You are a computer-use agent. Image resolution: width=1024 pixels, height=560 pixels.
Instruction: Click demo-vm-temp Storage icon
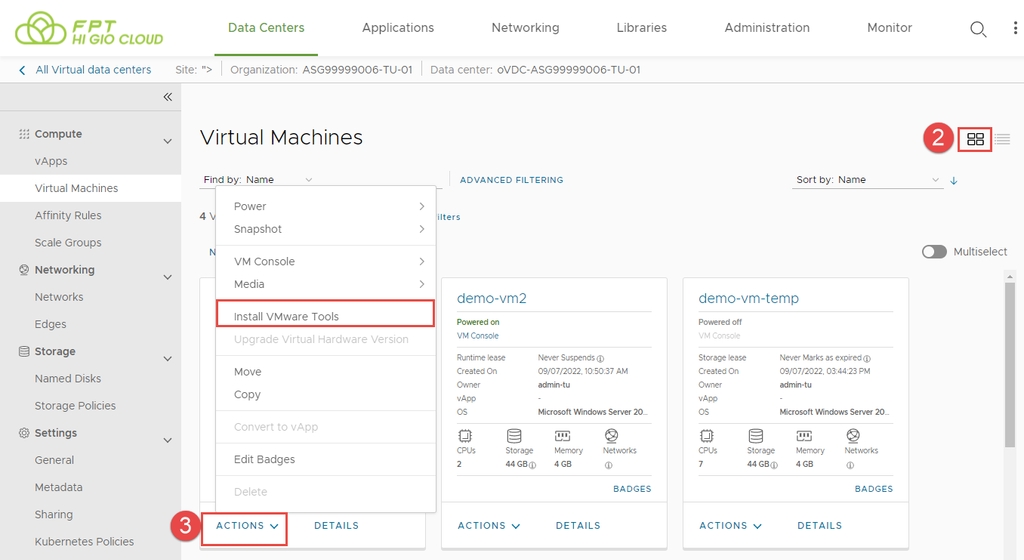tap(755, 436)
